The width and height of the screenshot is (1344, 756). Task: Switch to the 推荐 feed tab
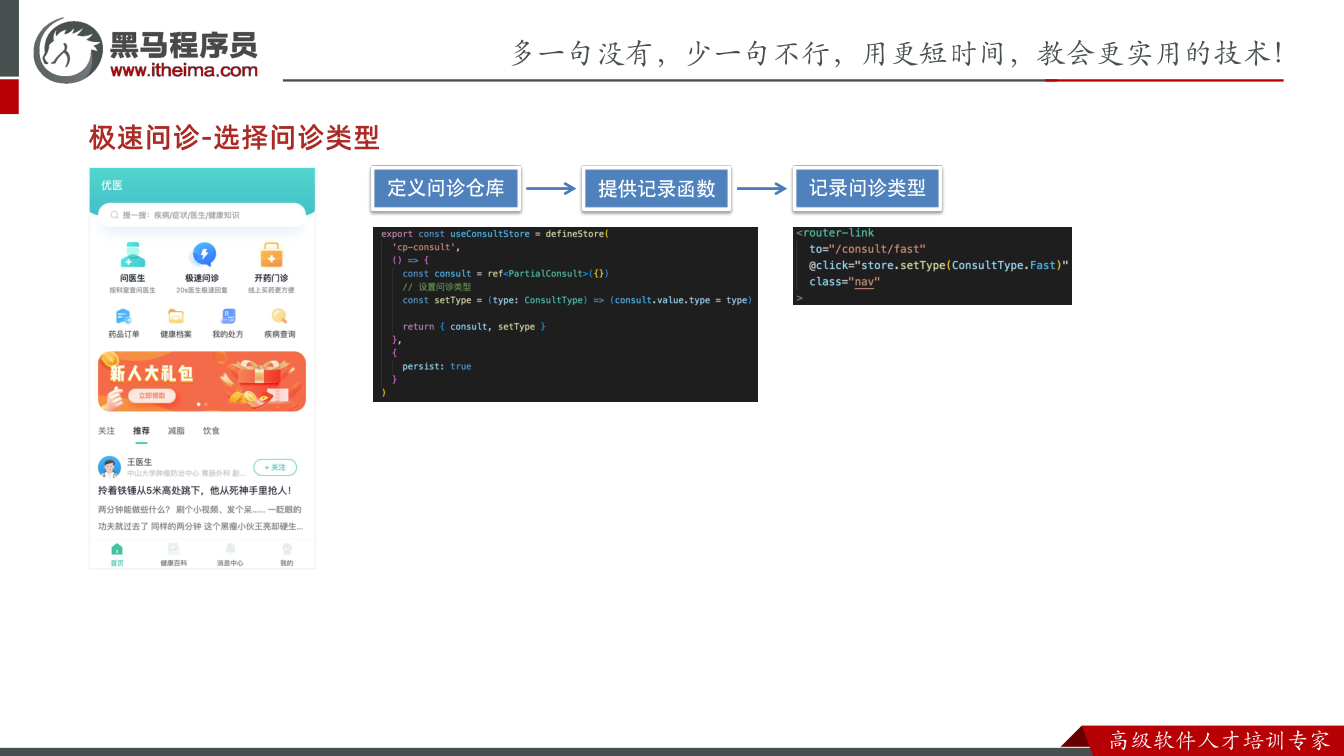click(x=141, y=431)
